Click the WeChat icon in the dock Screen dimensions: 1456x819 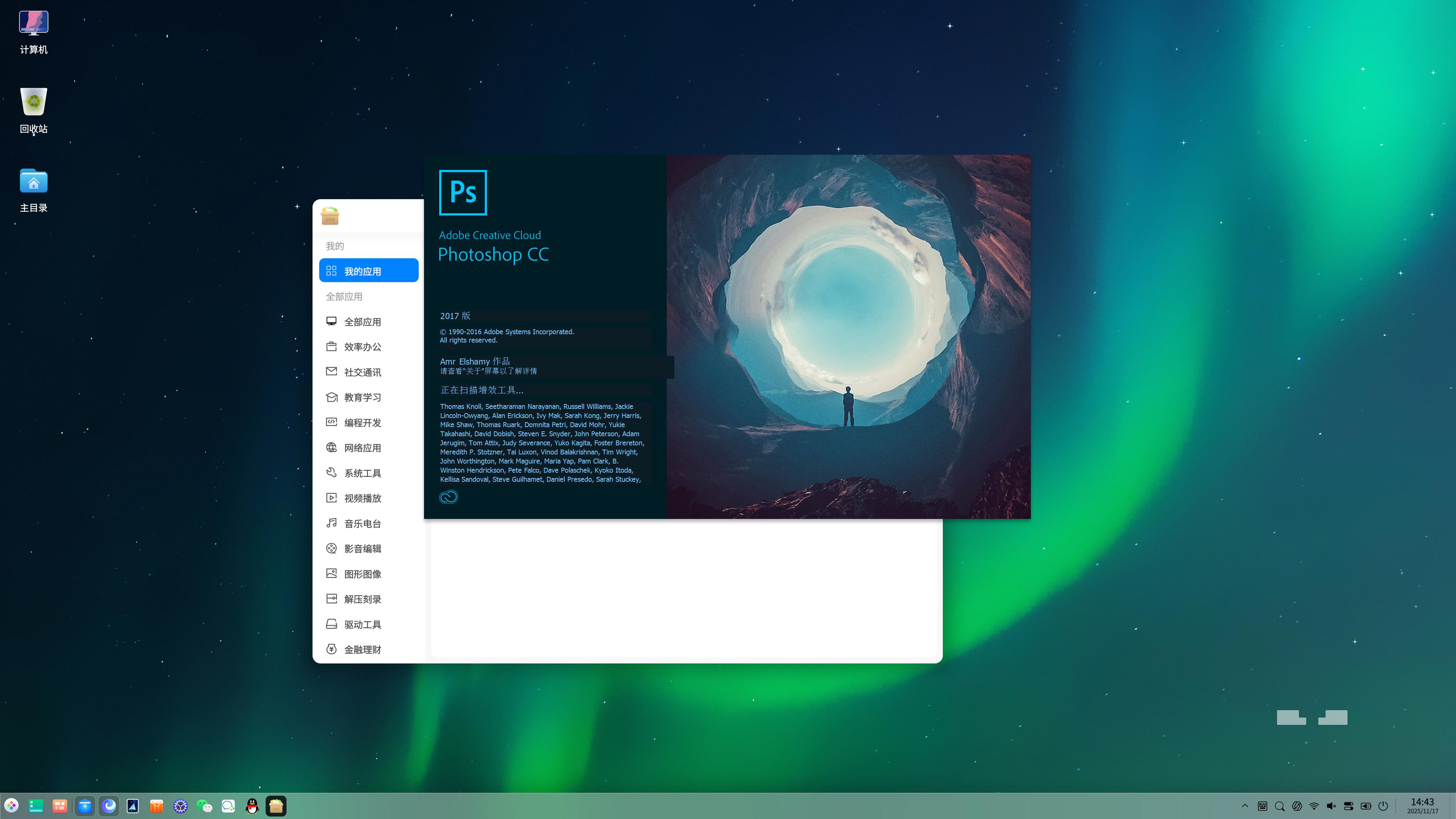click(x=204, y=806)
